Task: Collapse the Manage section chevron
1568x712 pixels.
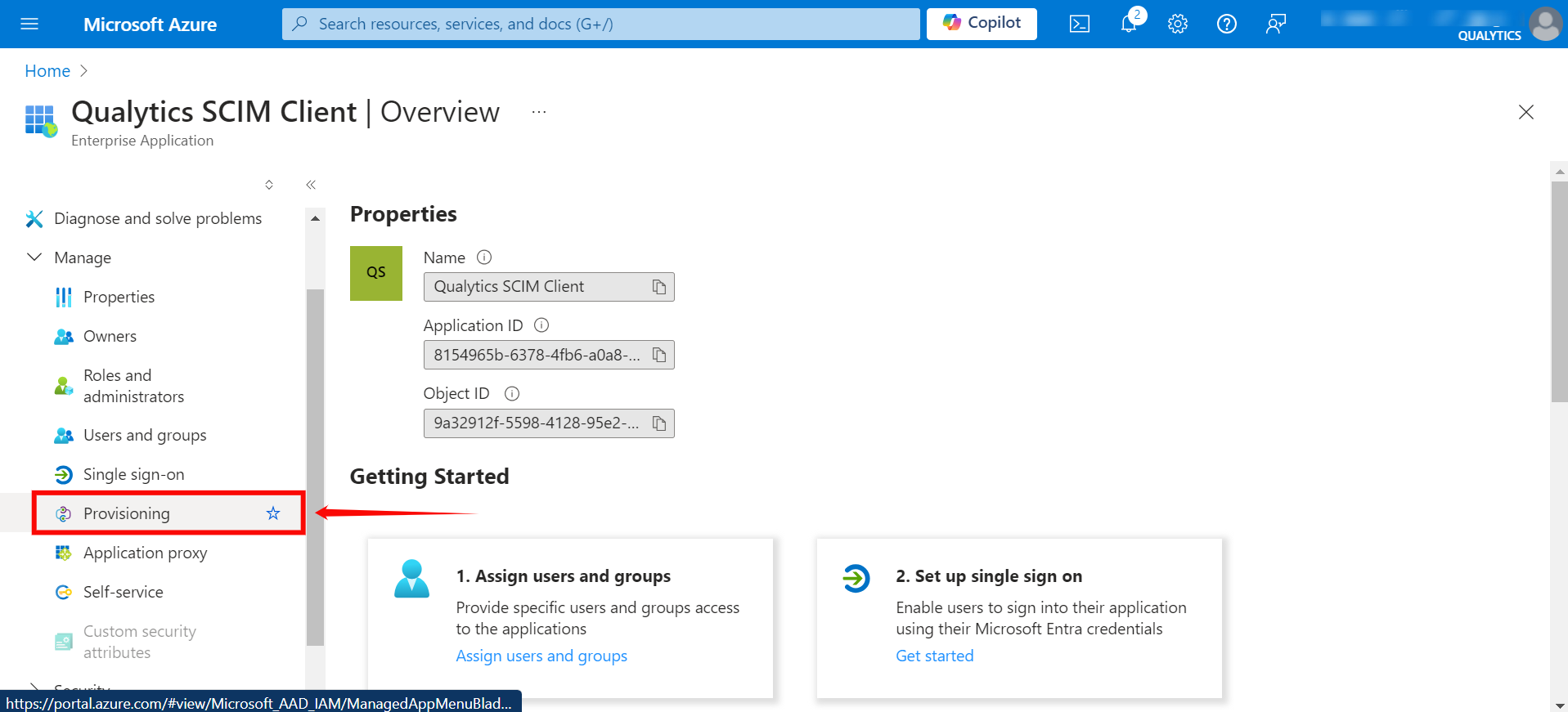Action: click(34, 257)
